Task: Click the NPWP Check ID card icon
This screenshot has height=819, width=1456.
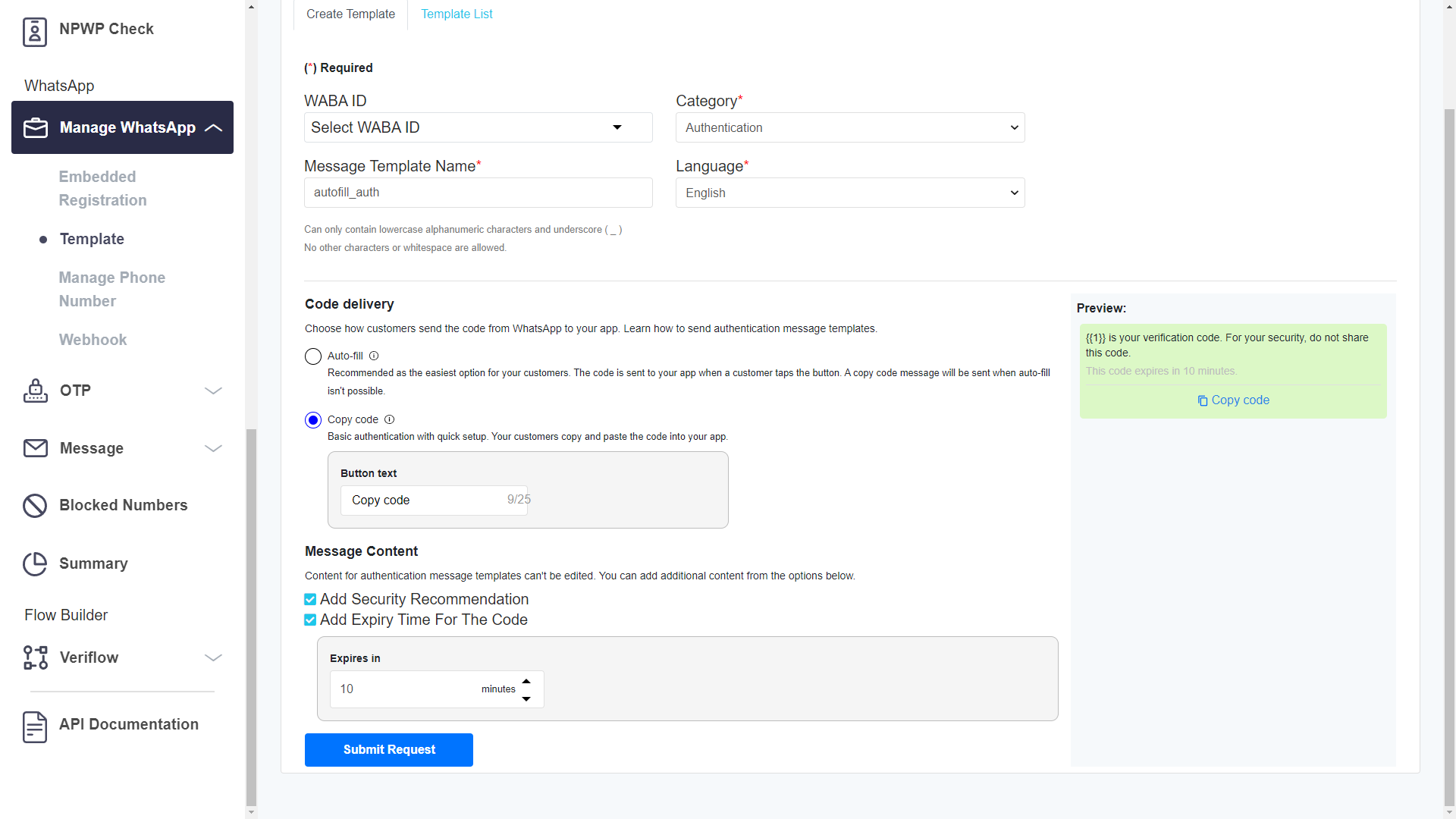Action: (x=35, y=31)
